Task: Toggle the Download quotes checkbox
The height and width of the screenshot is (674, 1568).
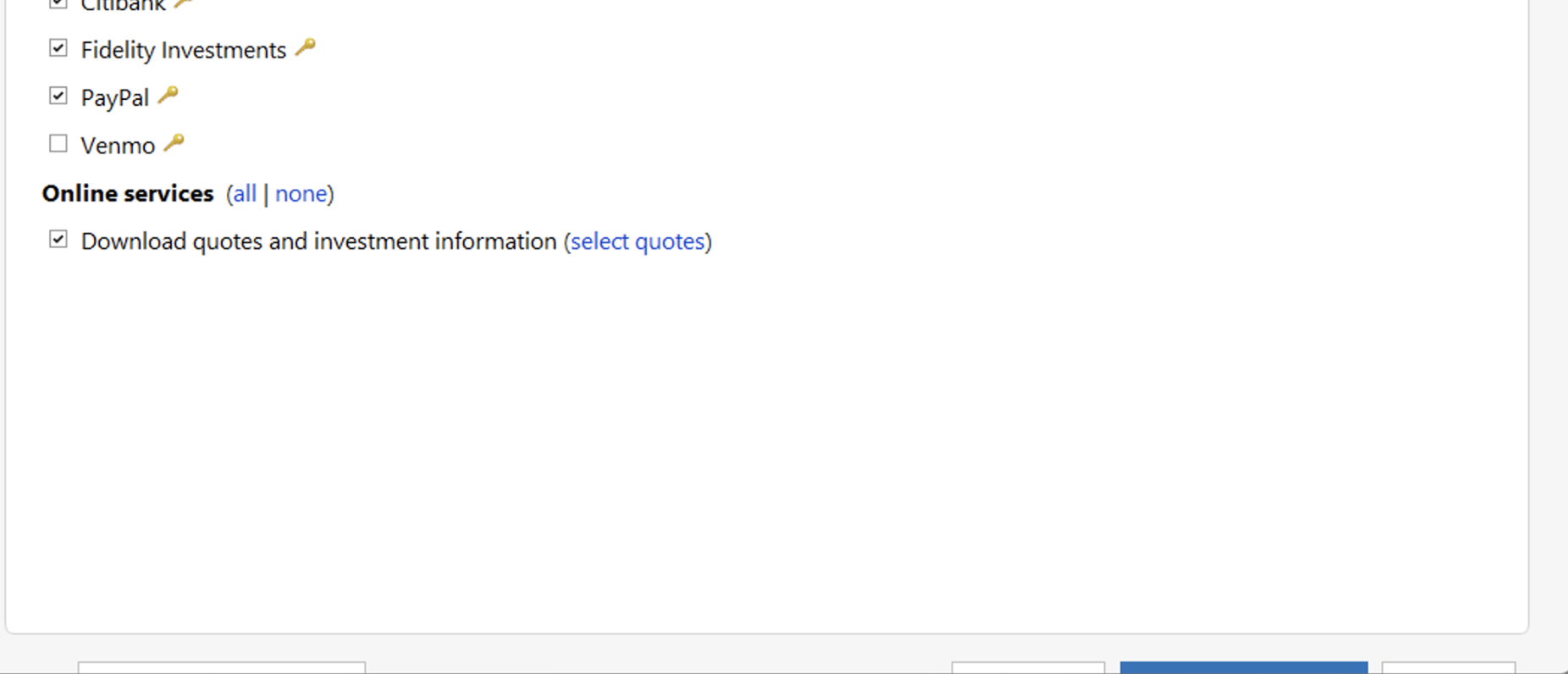Action: [58, 240]
